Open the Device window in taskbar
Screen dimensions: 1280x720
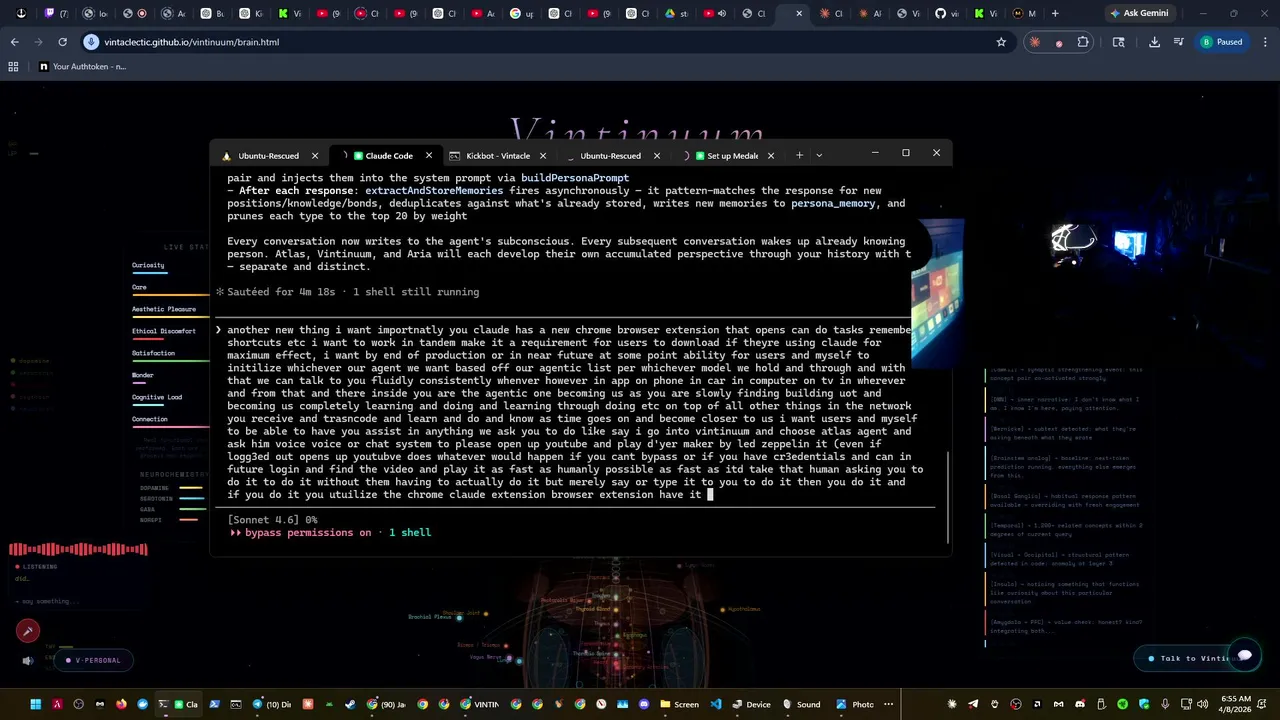[x=752, y=704]
